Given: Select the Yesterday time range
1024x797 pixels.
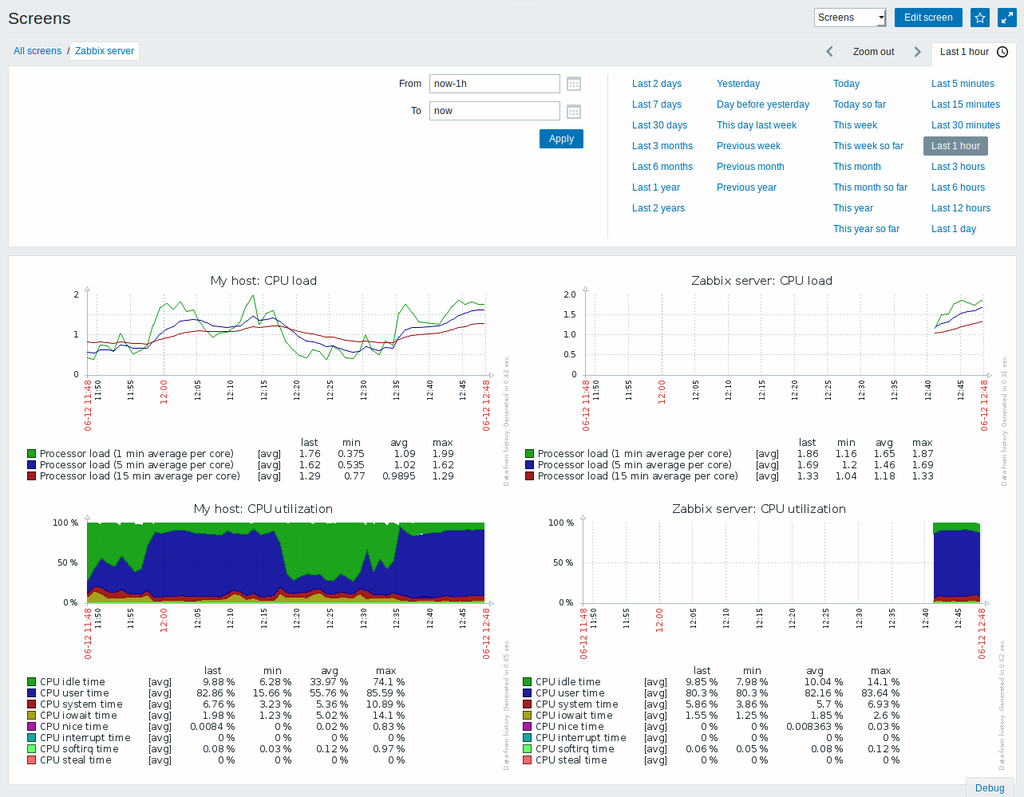Looking at the screenshot, I should click(x=738, y=84).
